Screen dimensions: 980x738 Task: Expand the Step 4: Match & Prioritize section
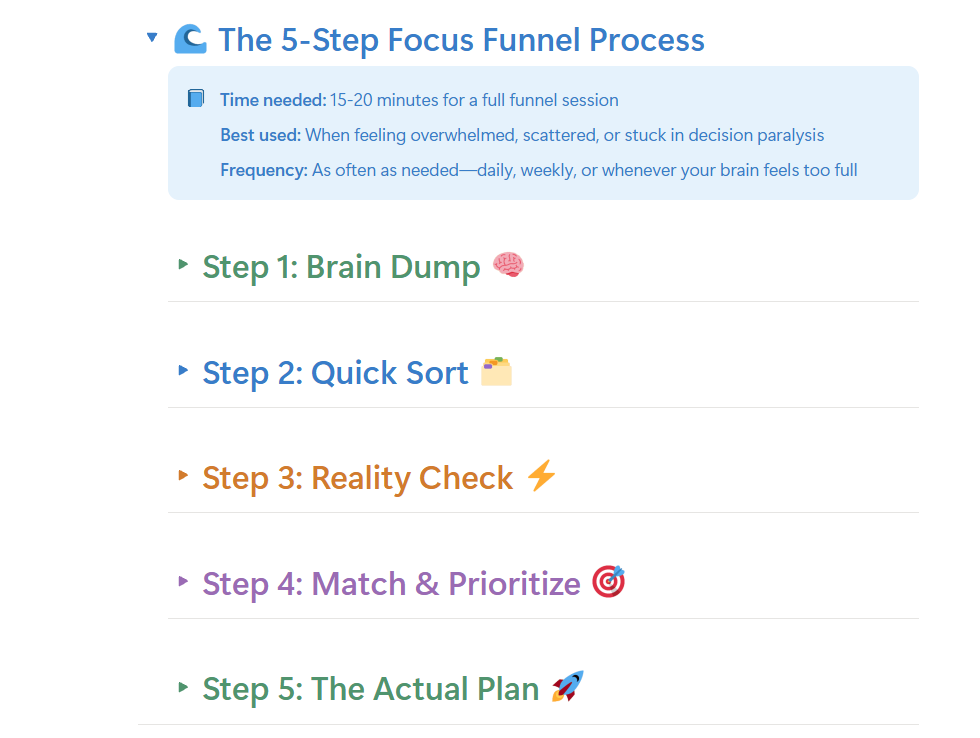coord(184,582)
